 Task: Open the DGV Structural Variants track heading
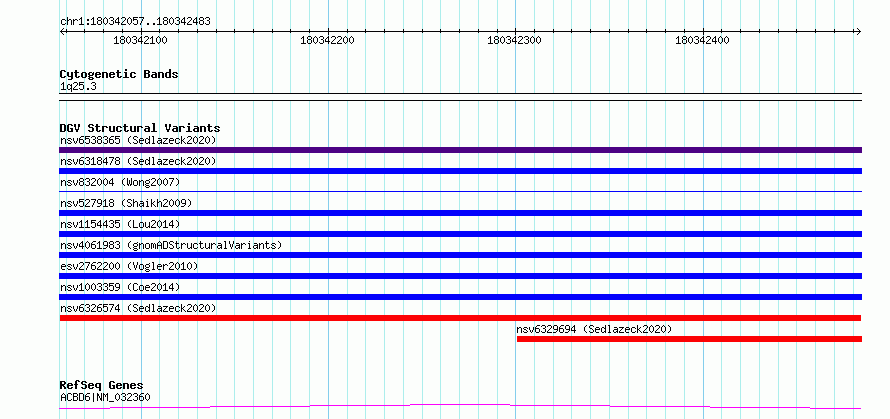pos(140,128)
